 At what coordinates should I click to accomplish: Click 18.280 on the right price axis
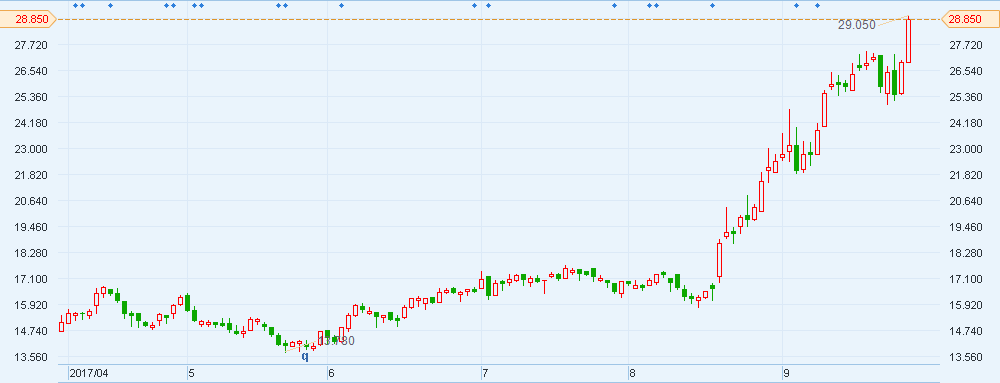point(967,253)
